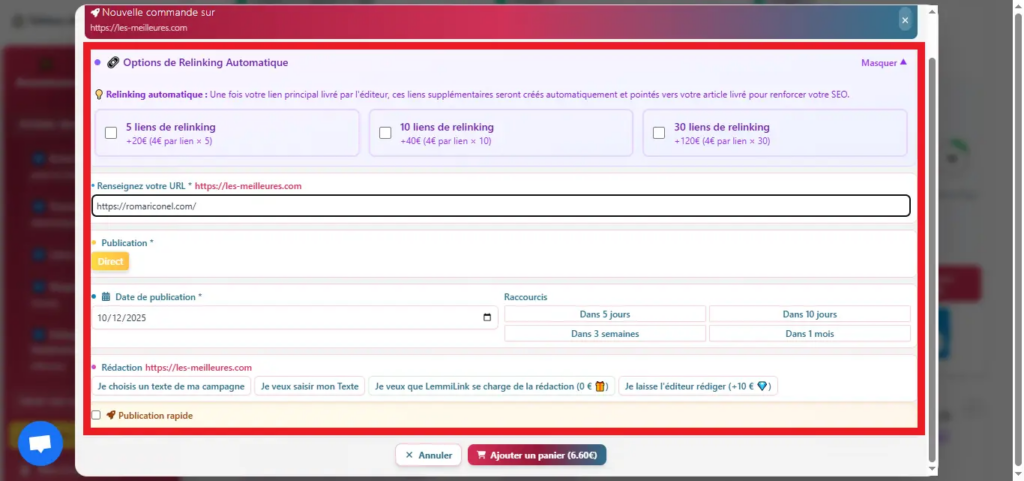Select Je laisse l'éditeur rédiger option

coord(698,386)
